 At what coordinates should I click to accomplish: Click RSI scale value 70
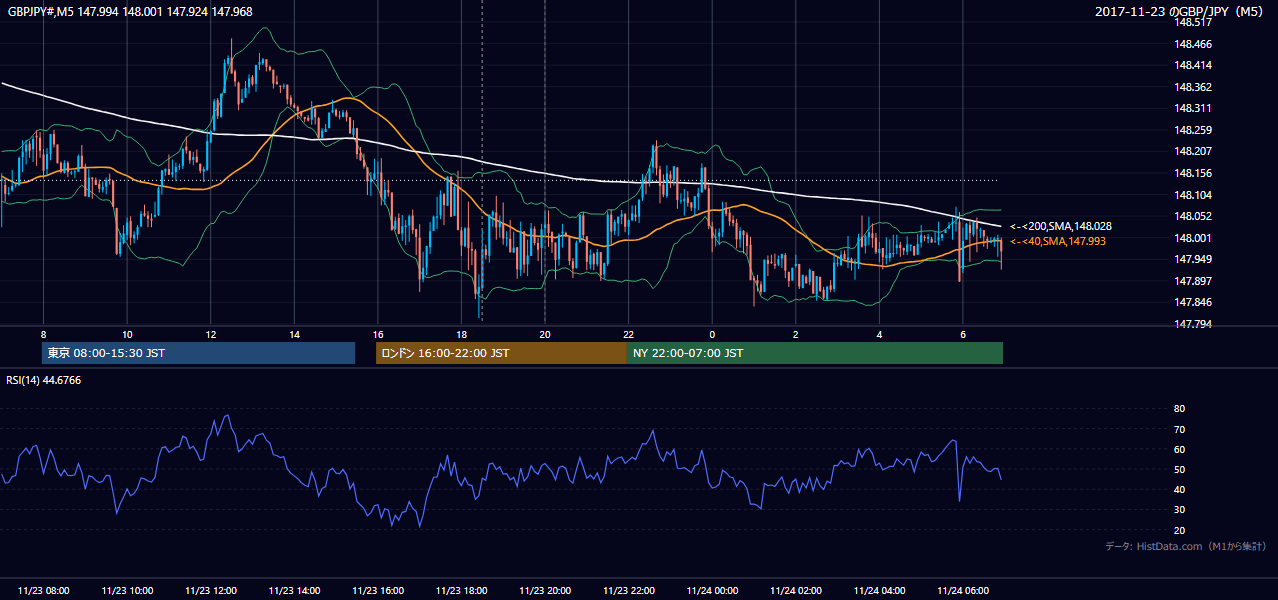[x=1179, y=429]
